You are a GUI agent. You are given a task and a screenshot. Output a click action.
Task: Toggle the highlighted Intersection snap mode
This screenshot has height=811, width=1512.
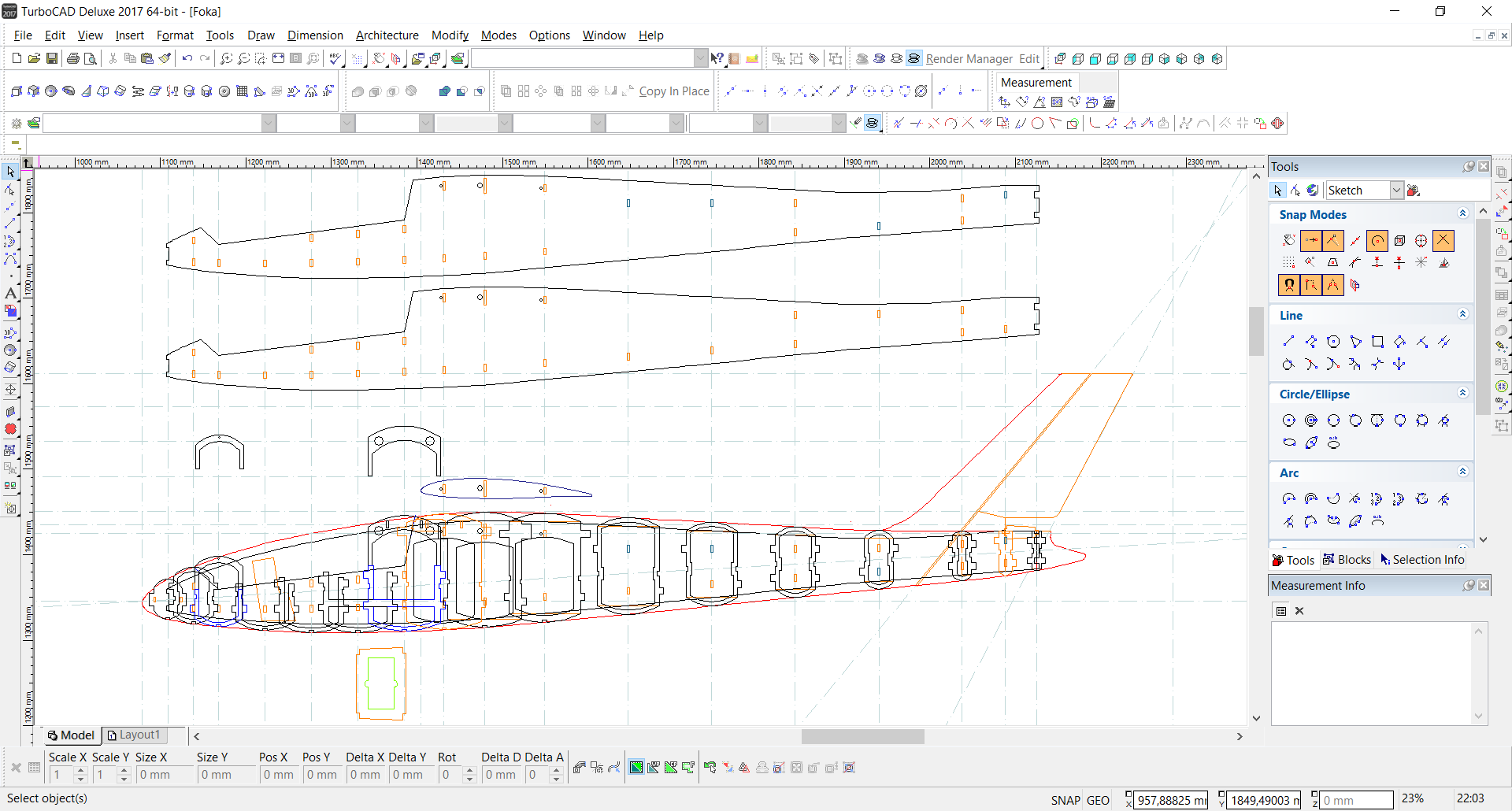click(x=1443, y=241)
